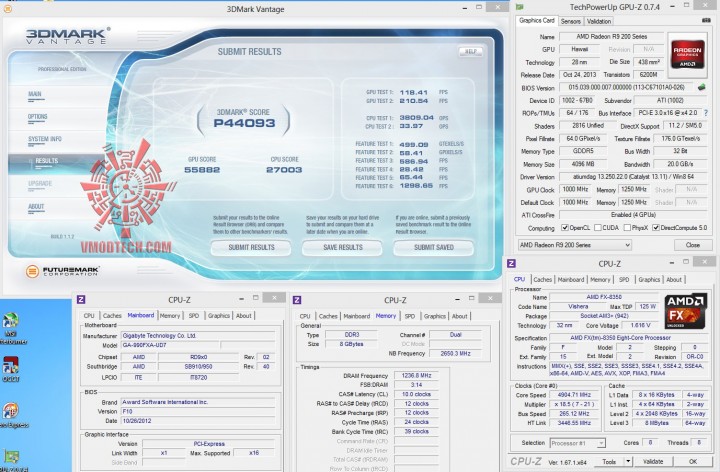
Task: Open Mainboard tab in CPU-Z processor window
Action: [571, 280]
